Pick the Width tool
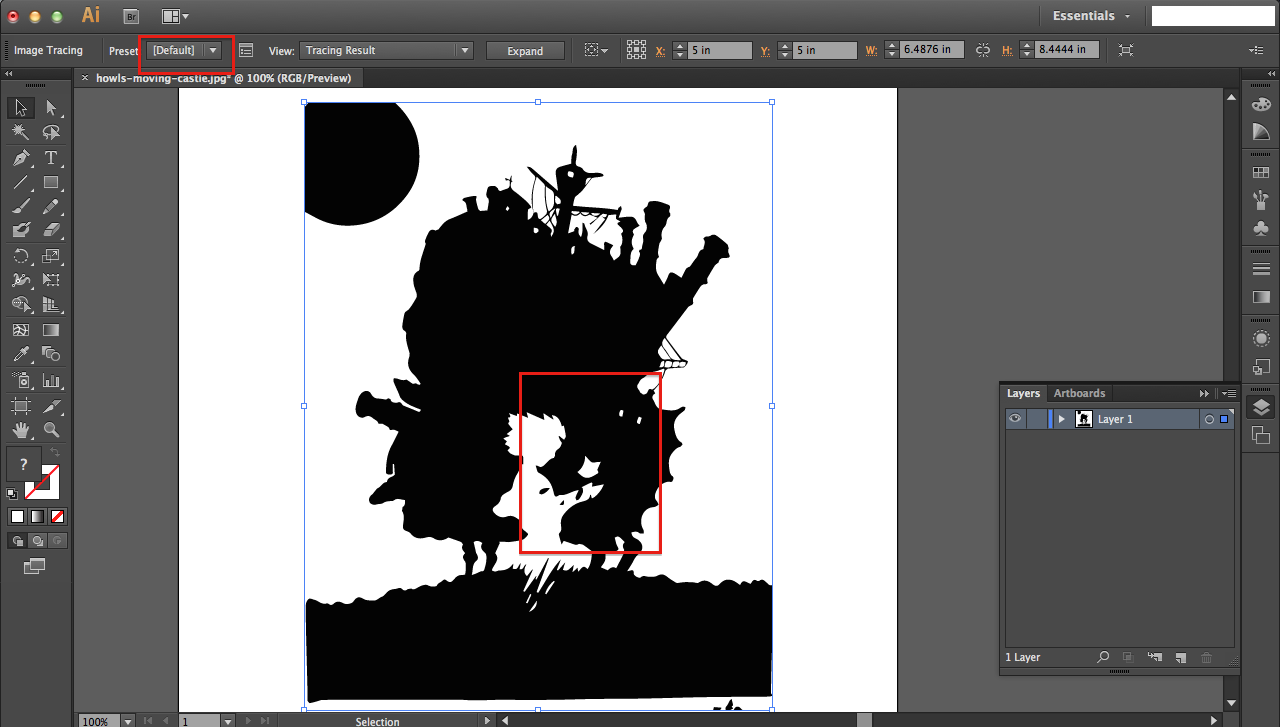This screenshot has width=1280, height=727. [21, 280]
